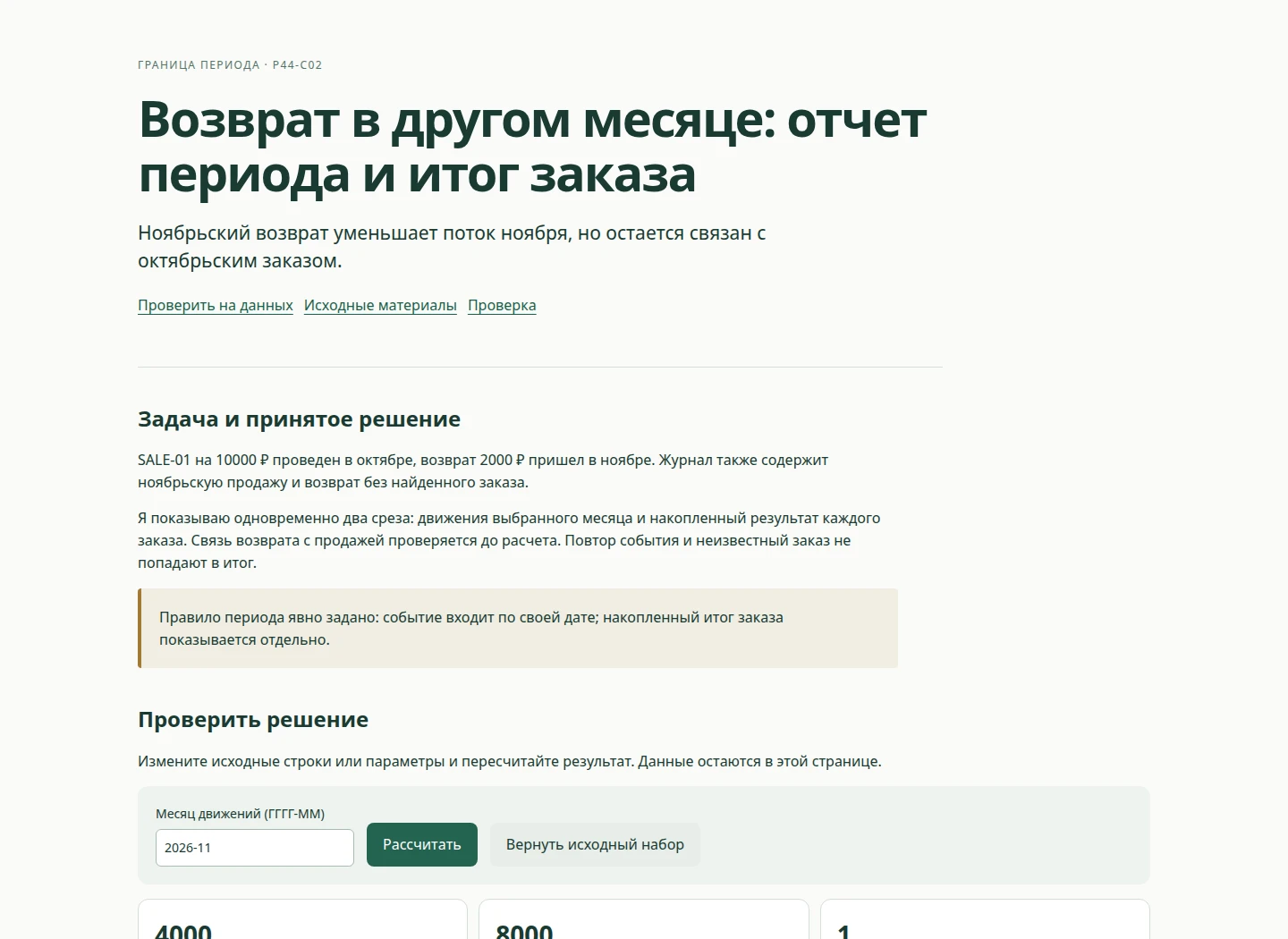This screenshot has width=1288, height=939.
Task: Follow the "Исходные материалы" link
Action: click(x=380, y=305)
